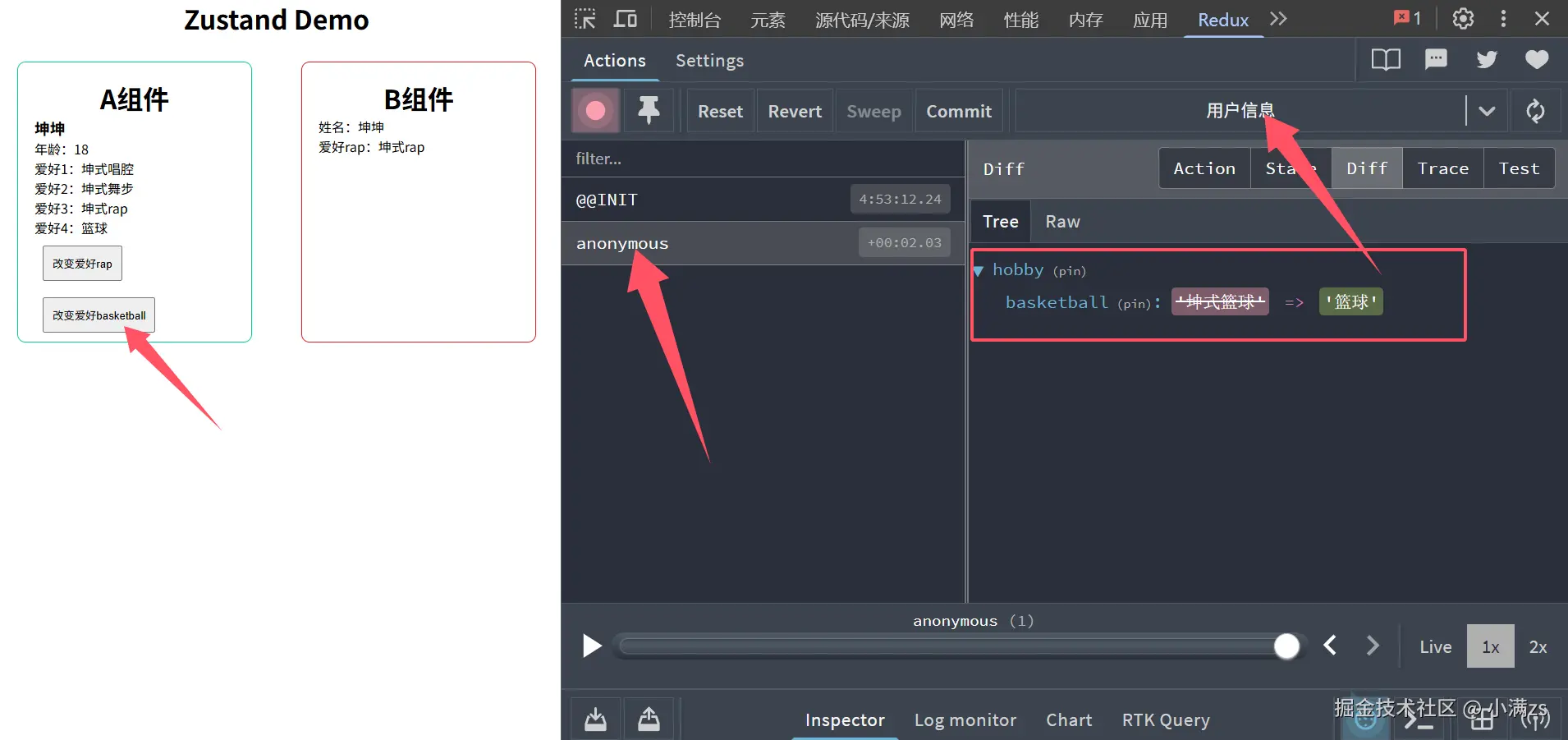Image resolution: width=1568 pixels, height=740 pixels.
Task: Click the red error count badge
Action: click(x=1407, y=18)
